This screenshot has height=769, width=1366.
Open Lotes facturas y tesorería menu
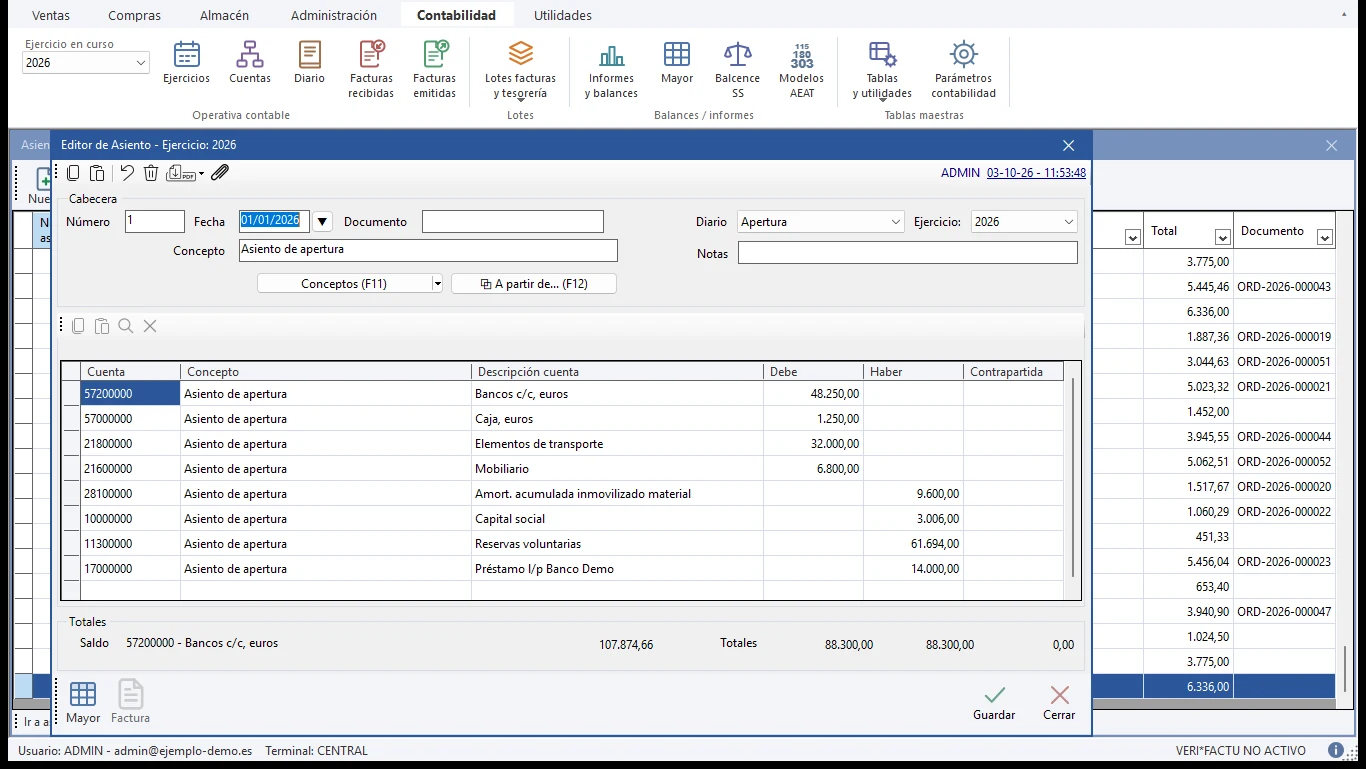(521, 70)
